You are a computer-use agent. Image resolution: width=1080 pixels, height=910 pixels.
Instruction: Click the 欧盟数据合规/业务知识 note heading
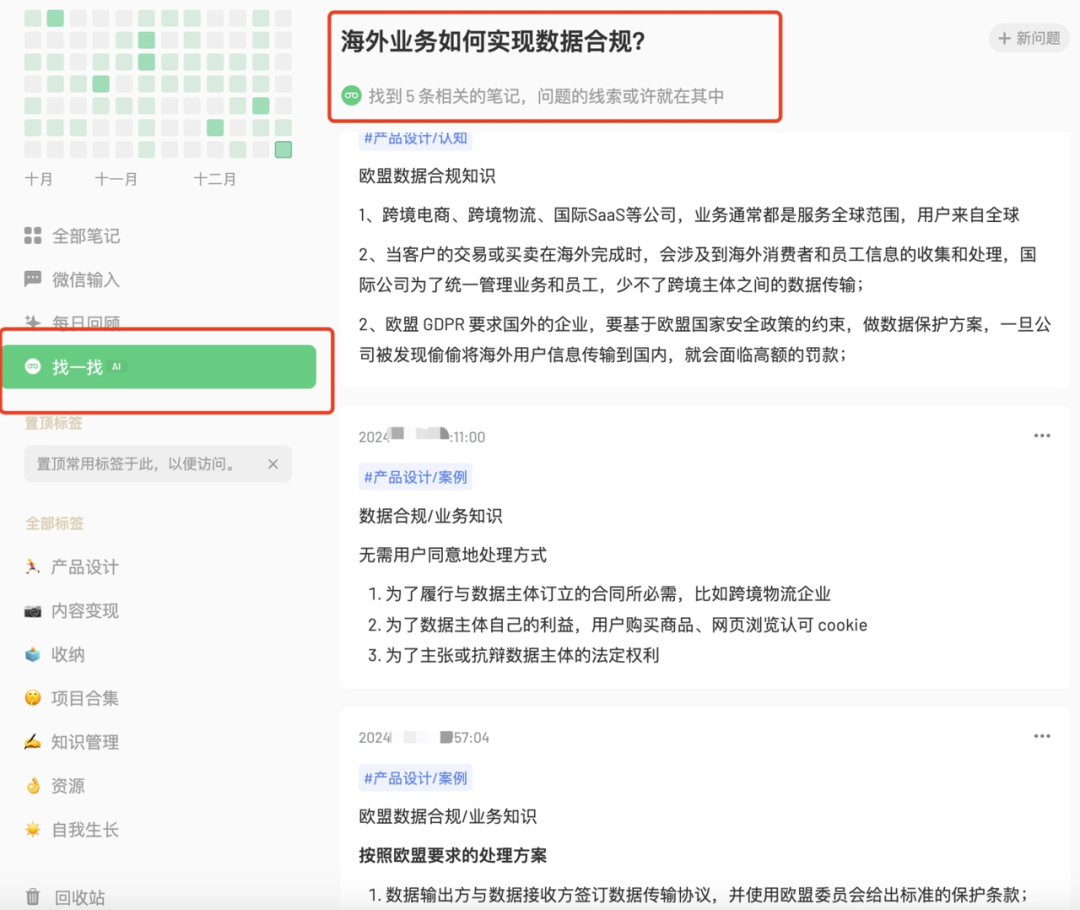448,816
